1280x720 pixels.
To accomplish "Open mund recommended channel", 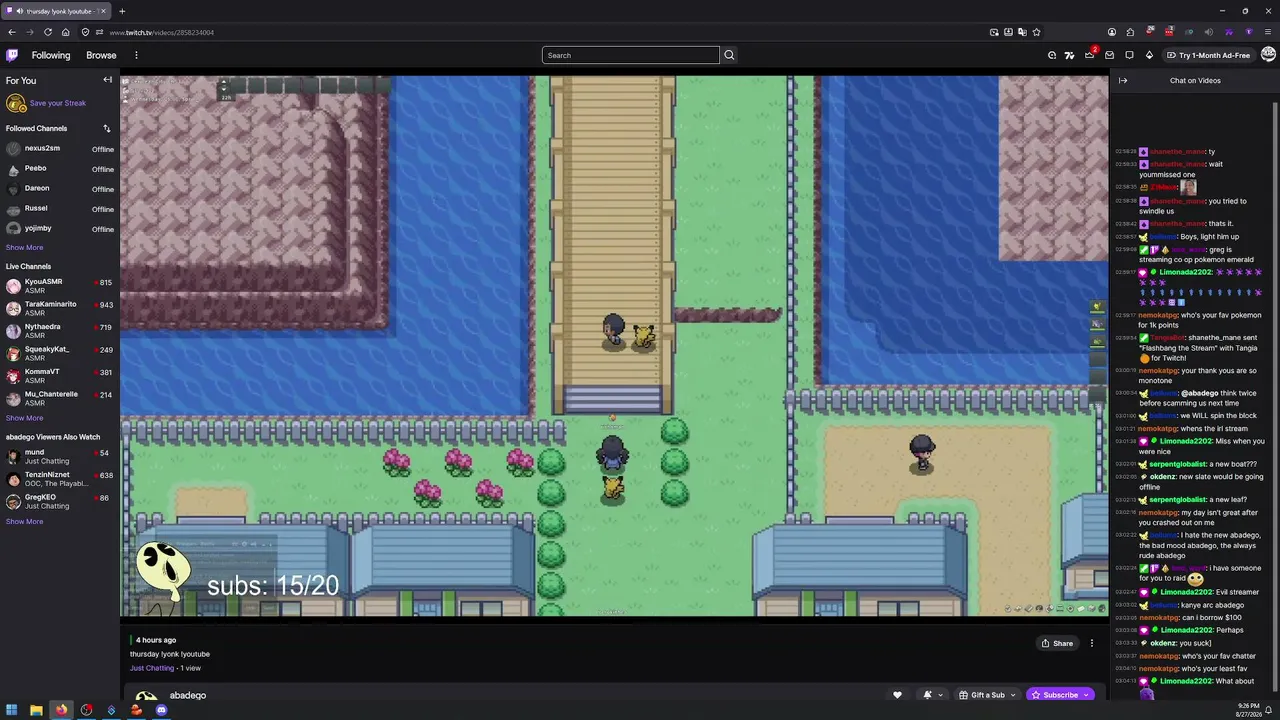I will (x=60, y=457).
